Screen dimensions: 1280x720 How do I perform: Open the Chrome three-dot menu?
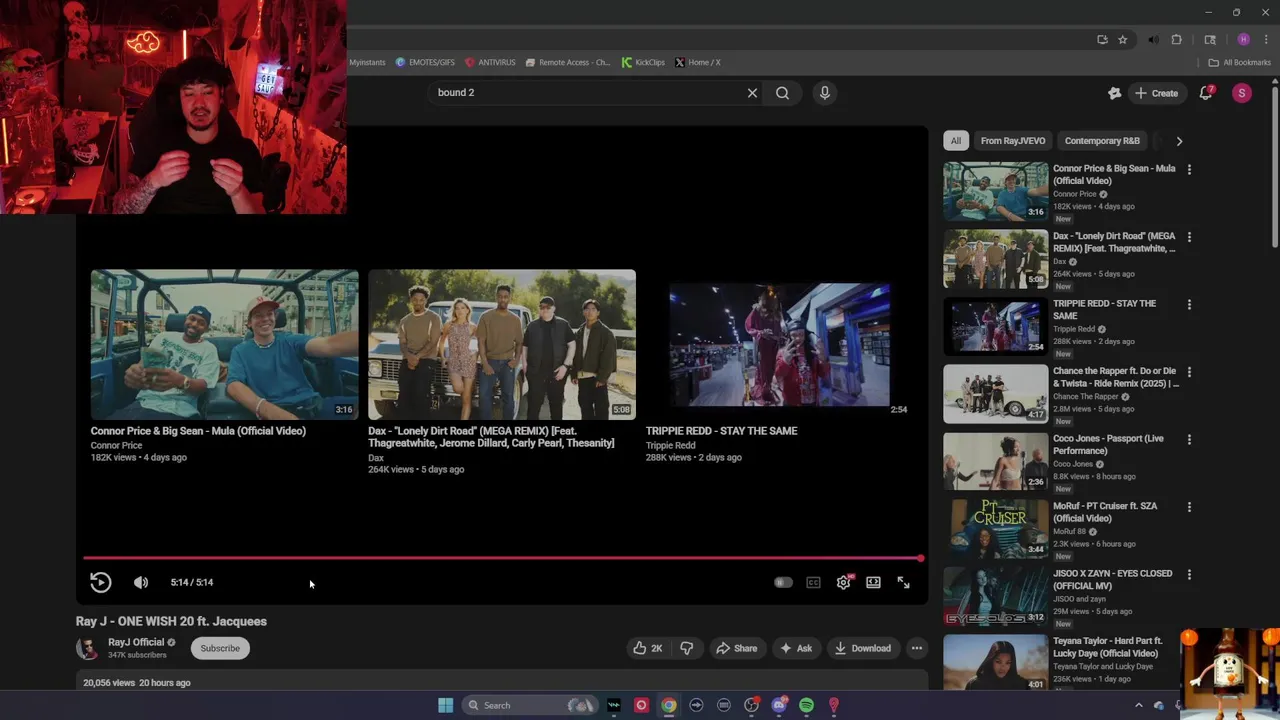point(1264,40)
